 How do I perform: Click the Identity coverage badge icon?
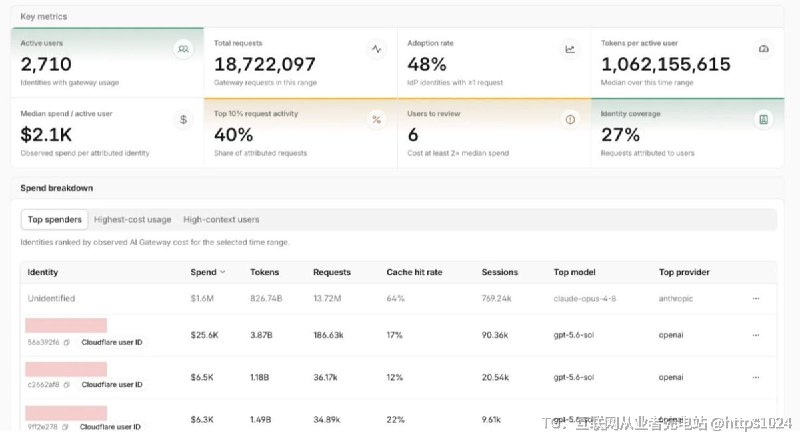pos(763,120)
